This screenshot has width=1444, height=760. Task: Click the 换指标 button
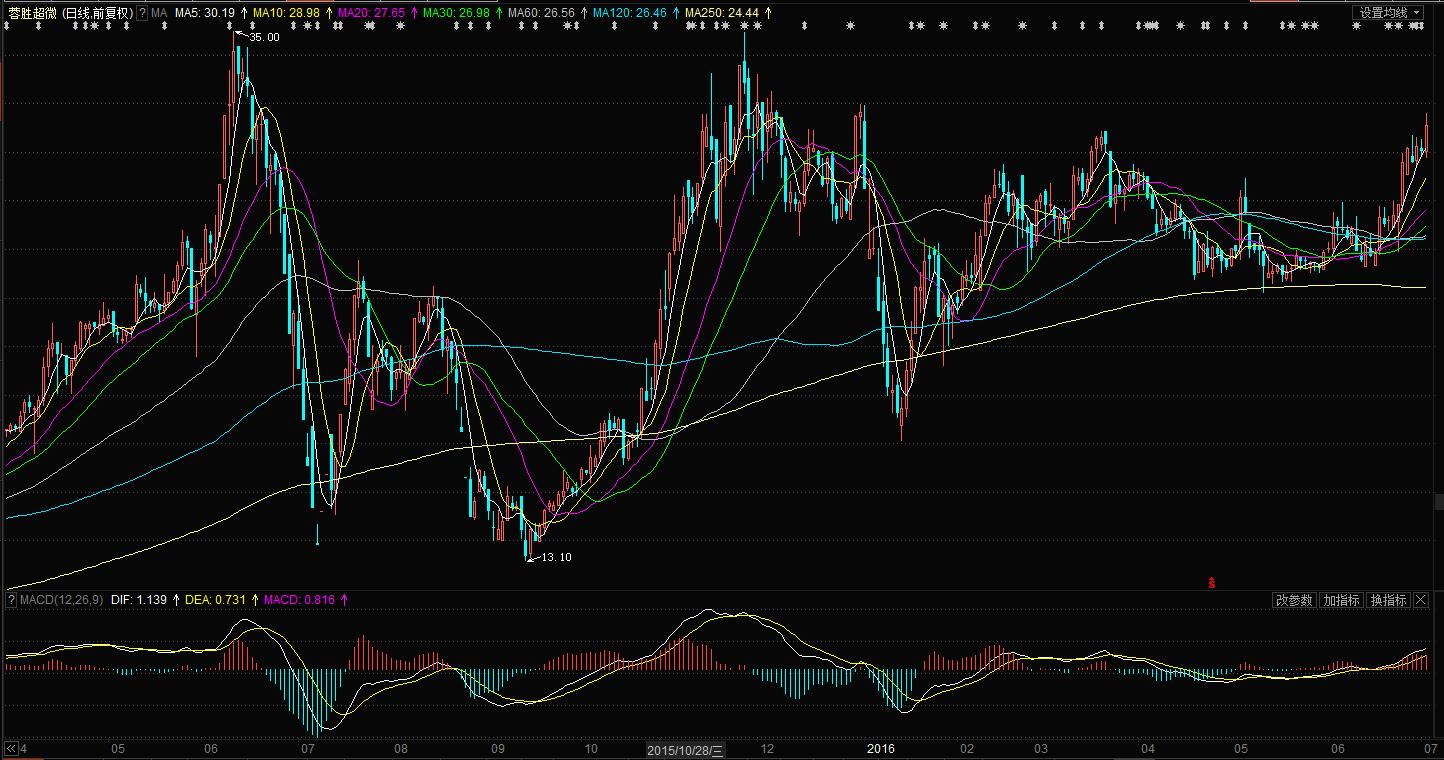1388,600
